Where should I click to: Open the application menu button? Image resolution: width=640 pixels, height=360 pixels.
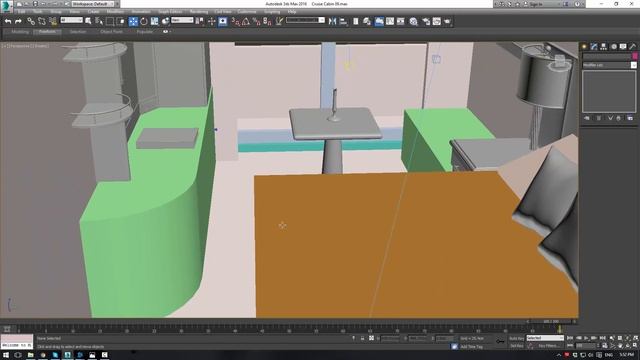[x=7, y=6]
